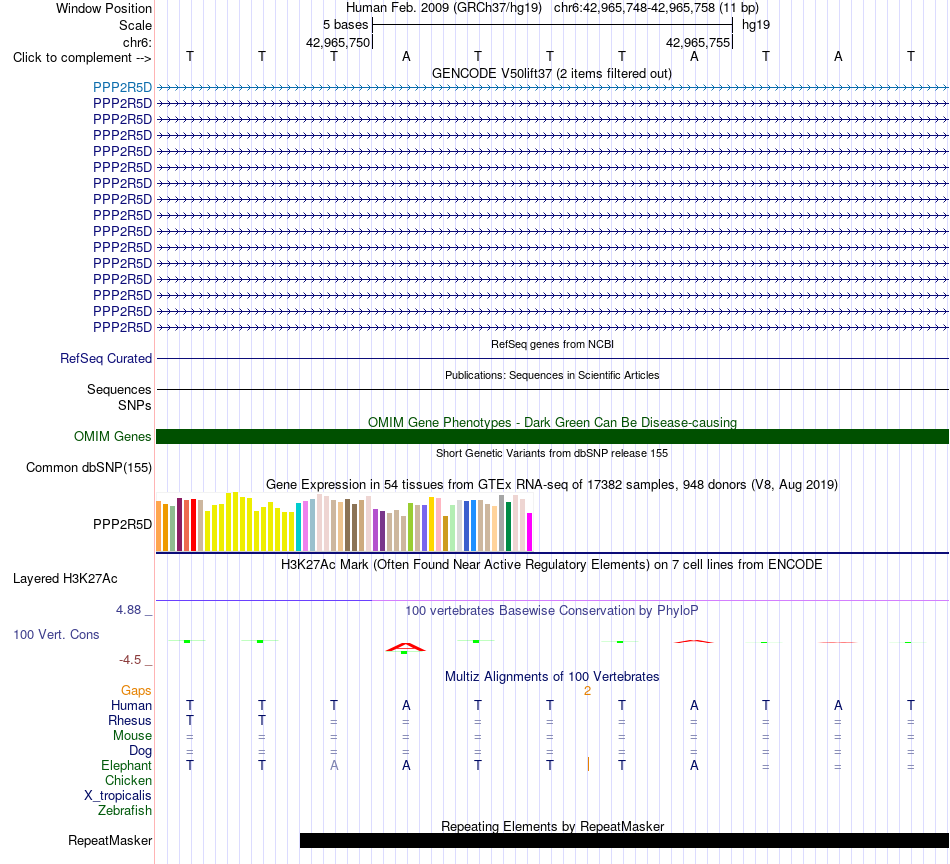Image resolution: width=950 pixels, height=864 pixels.
Task: Select the light-blue highlighted PPP2R5D transcript label
Action: [122, 87]
